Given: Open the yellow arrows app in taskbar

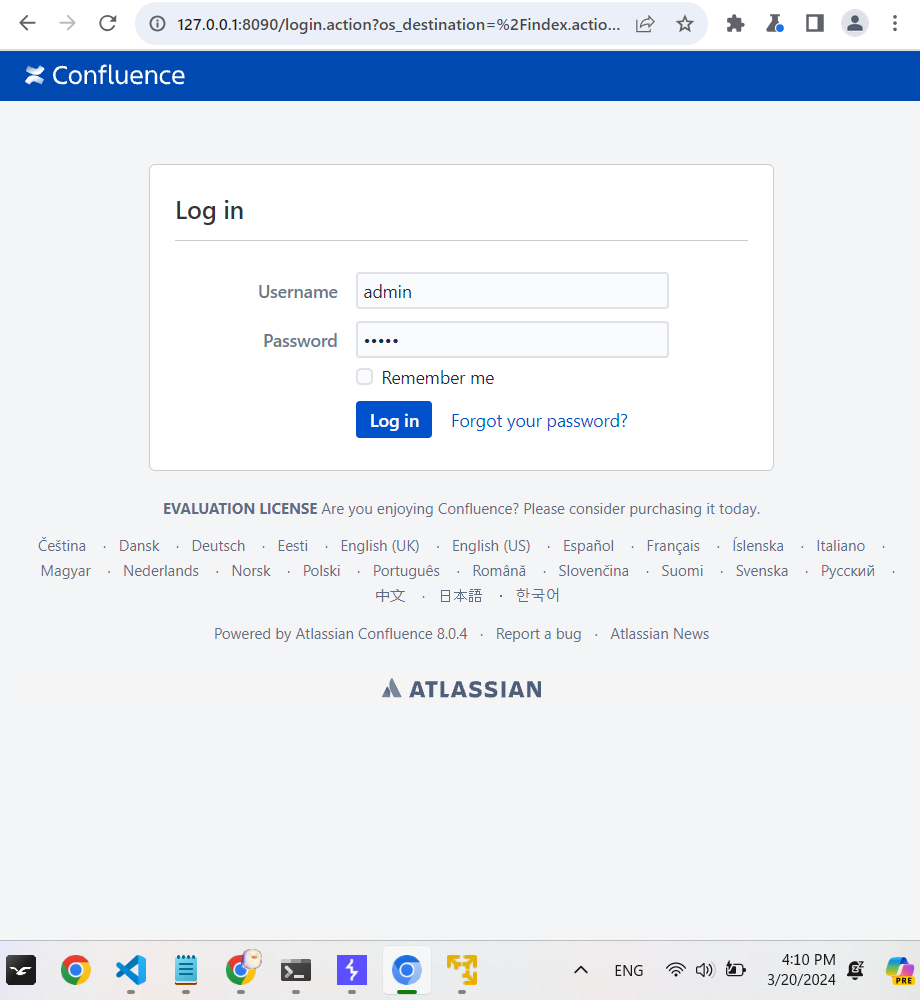Looking at the screenshot, I should coord(462,971).
